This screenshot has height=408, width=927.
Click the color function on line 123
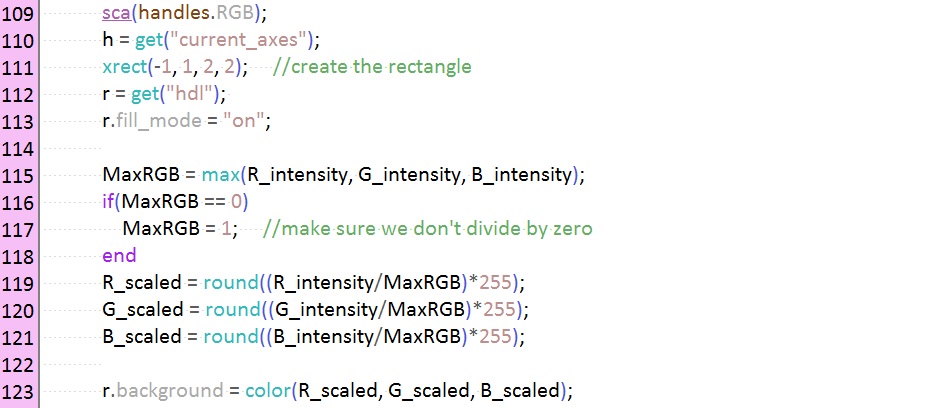[x=267, y=390]
